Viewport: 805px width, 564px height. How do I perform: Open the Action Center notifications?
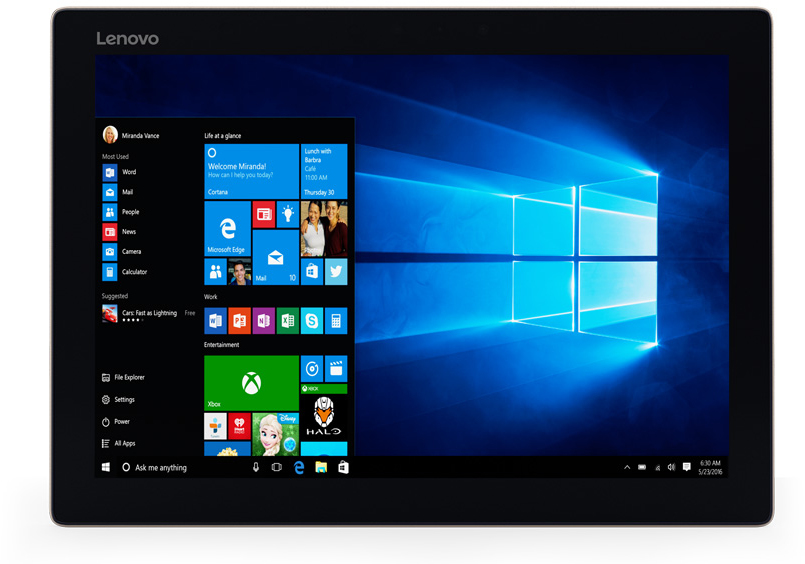(x=686, y=467)
